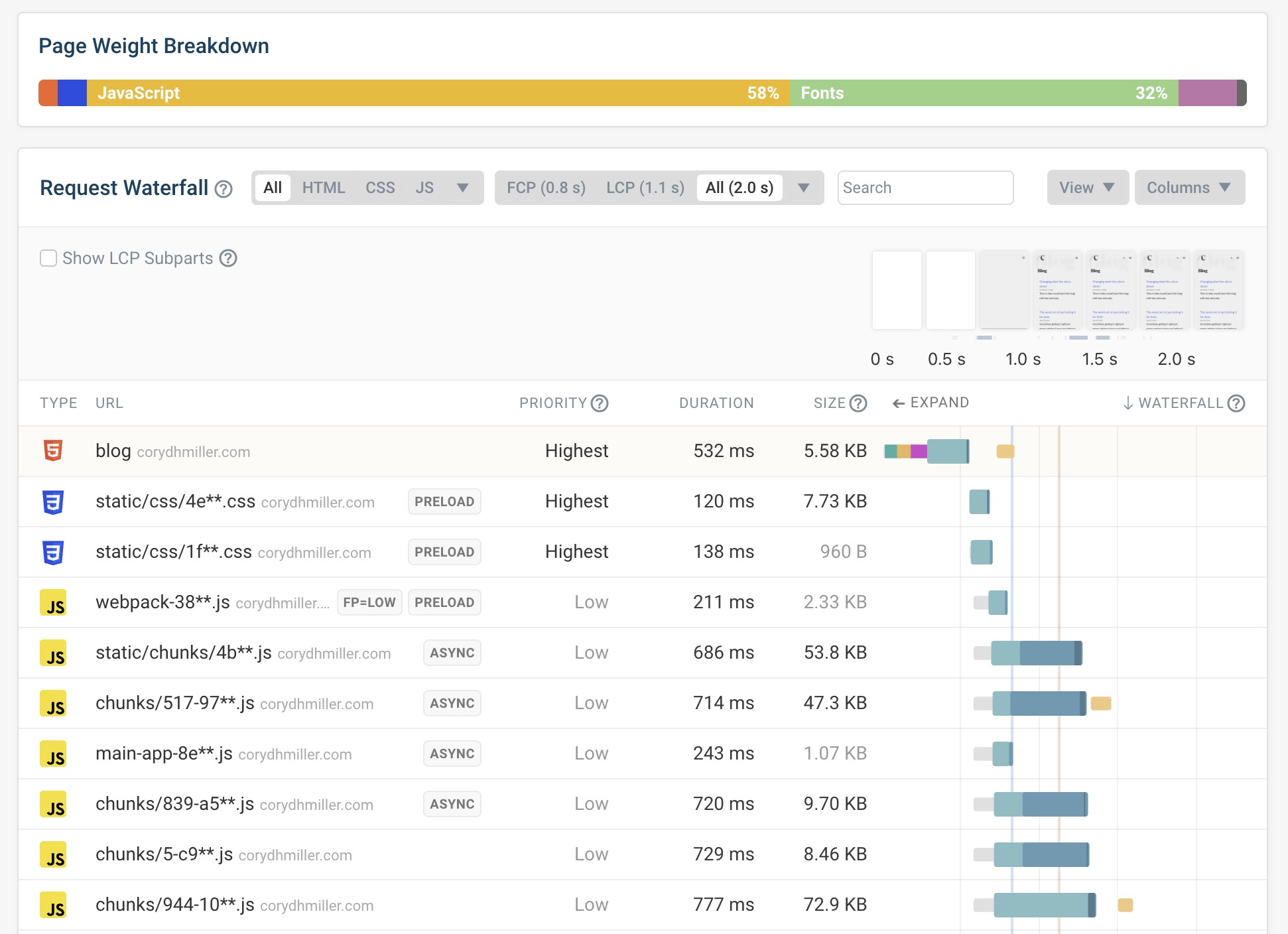Viewport: 1288px width, 934px height.
Task: Click purple segment of page weight bar
Action: (x=1207, y=93)
